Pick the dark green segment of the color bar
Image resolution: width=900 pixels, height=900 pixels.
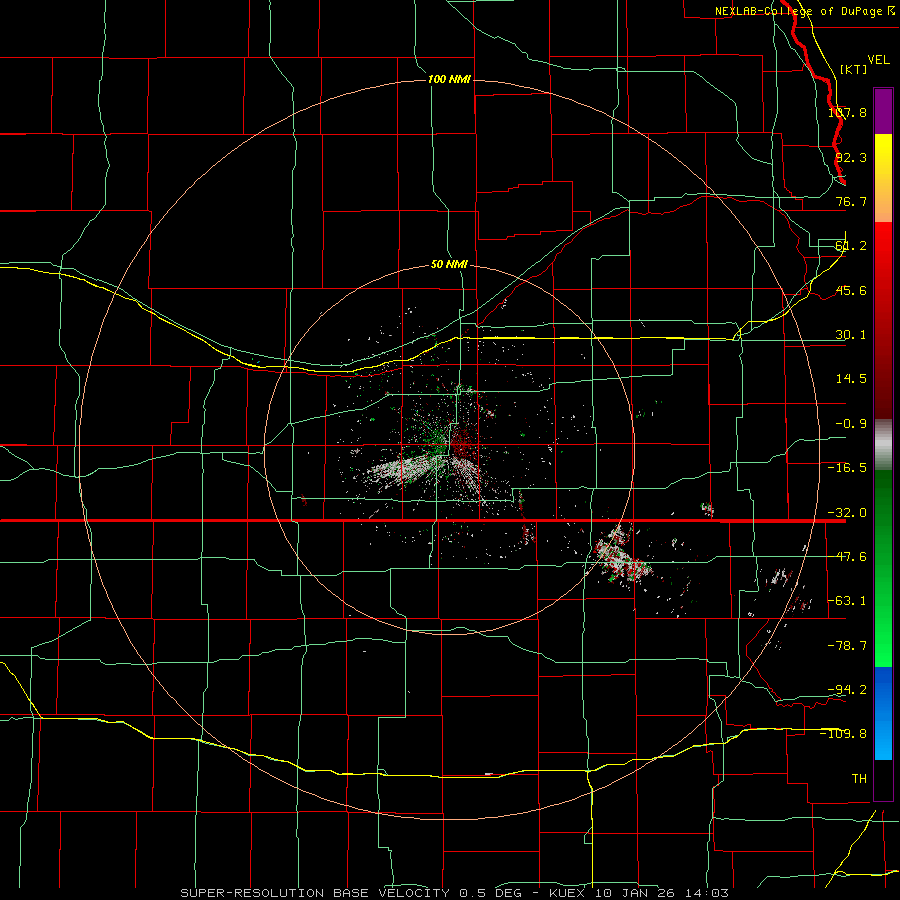point(883,505)
